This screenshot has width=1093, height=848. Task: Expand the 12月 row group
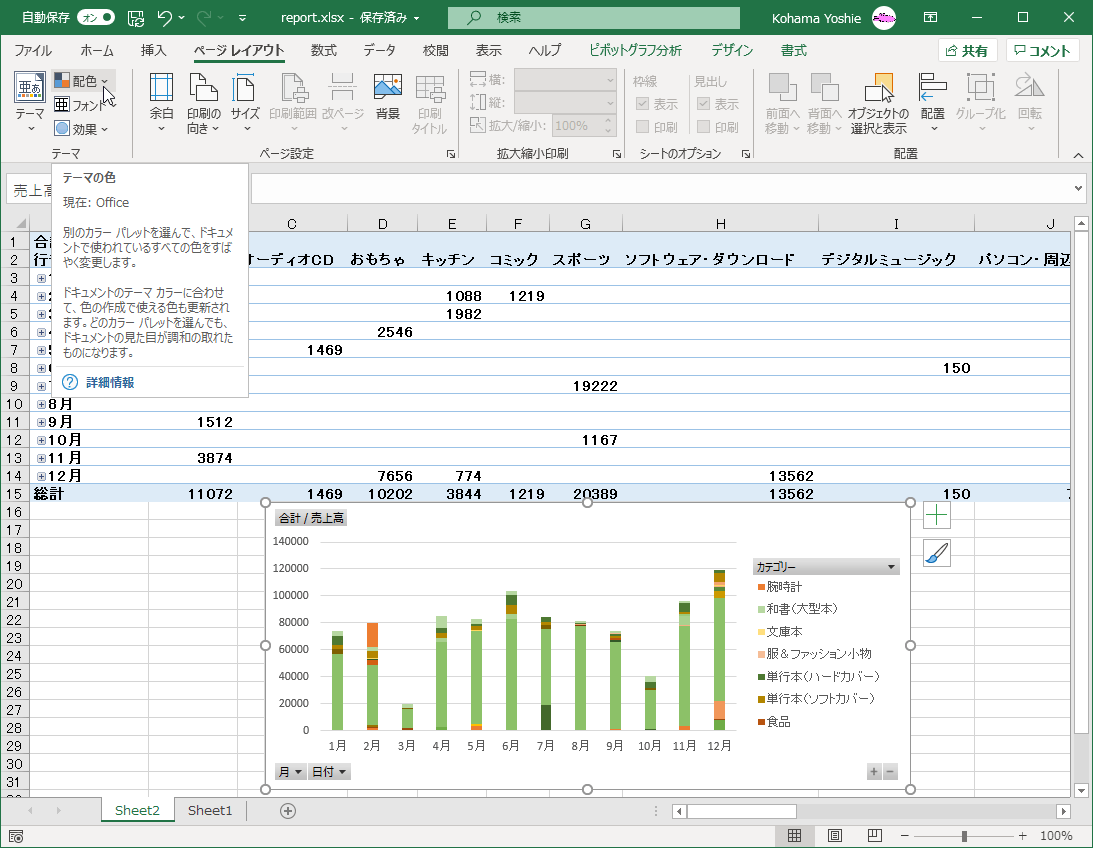pos(41,476)
